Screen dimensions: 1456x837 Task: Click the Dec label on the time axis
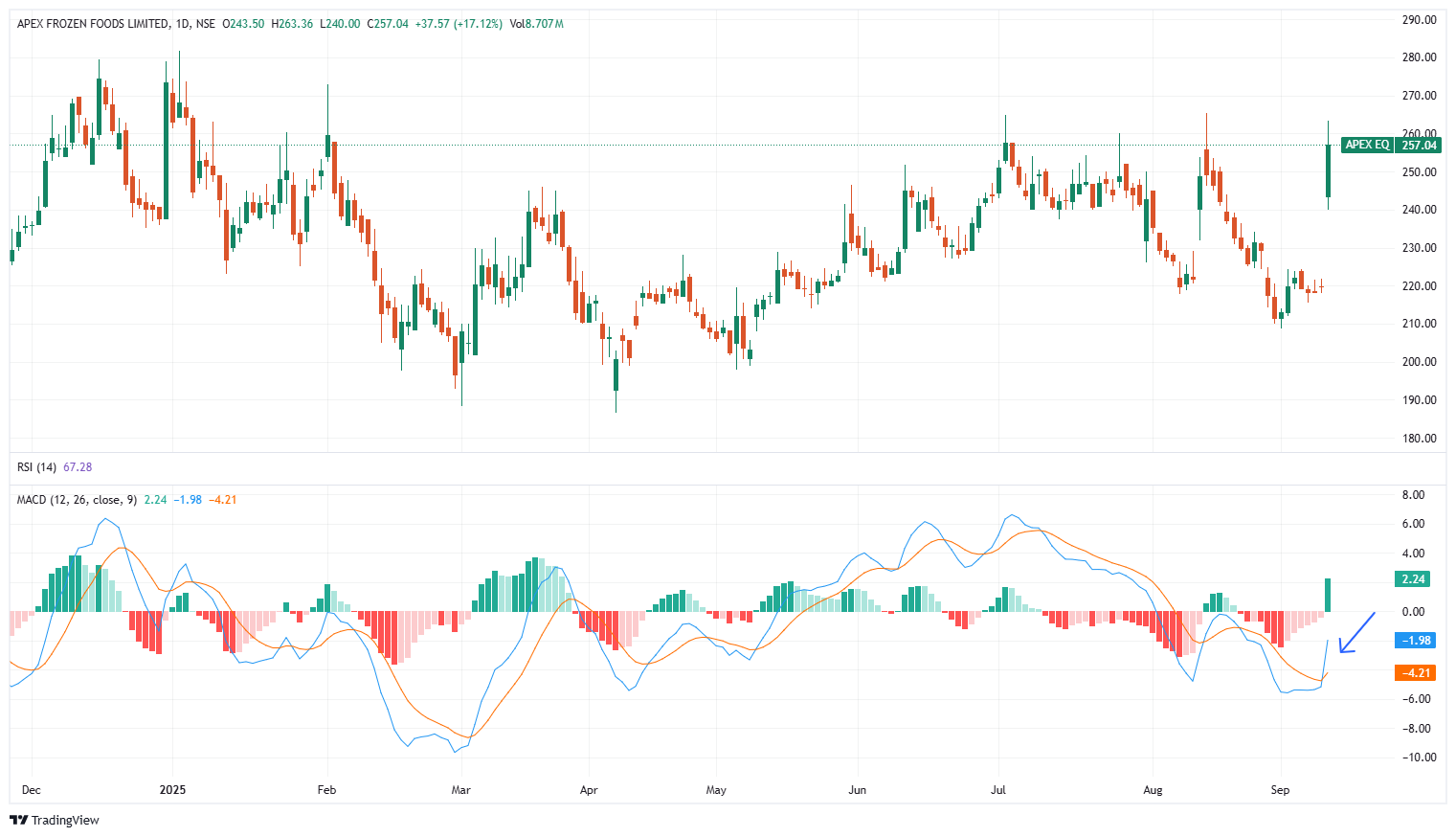click(x=31, y=790)
